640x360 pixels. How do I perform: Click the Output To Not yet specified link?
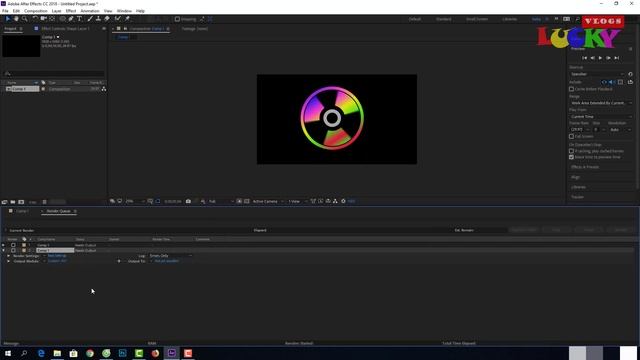click(x=167, y=261)
